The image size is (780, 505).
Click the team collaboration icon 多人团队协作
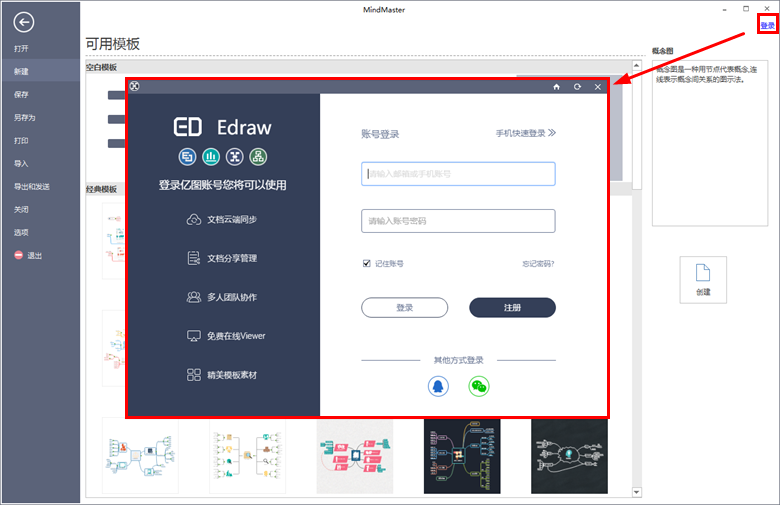[x=194, y=297]
